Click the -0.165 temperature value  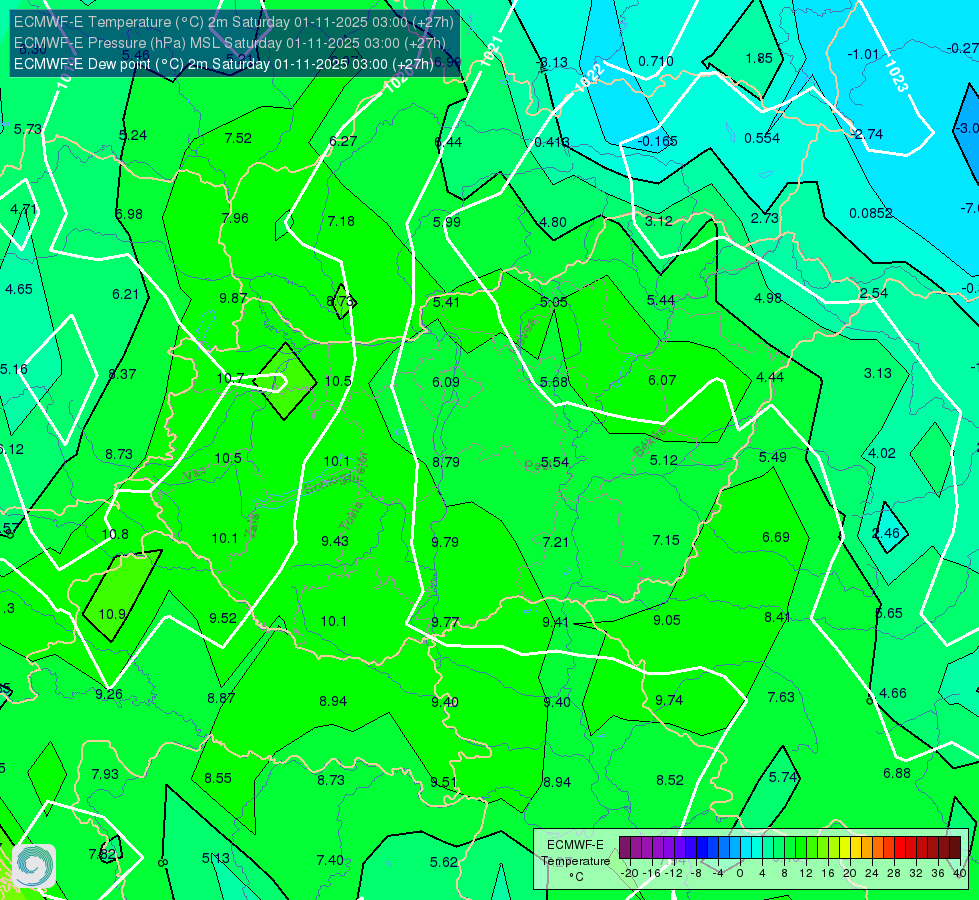657,141
